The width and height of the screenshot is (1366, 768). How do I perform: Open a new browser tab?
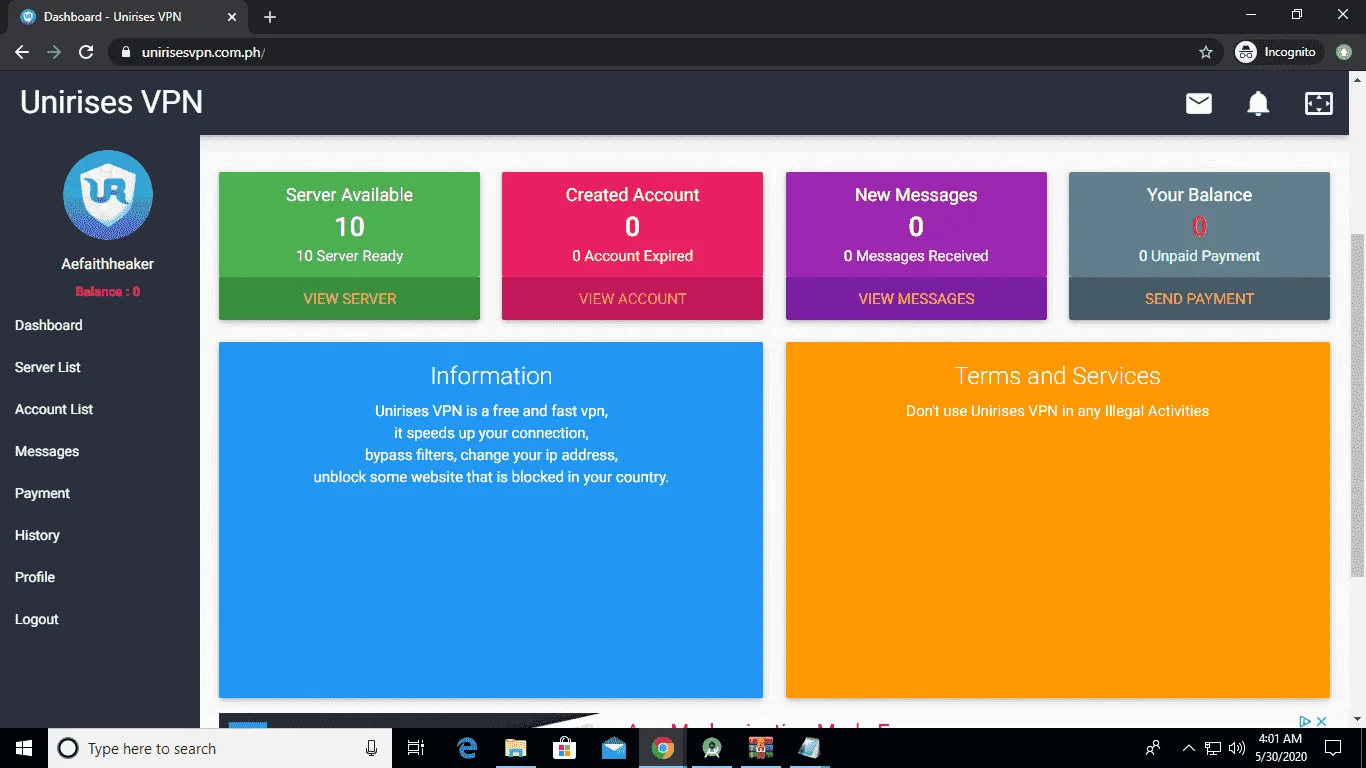(270, 17)
